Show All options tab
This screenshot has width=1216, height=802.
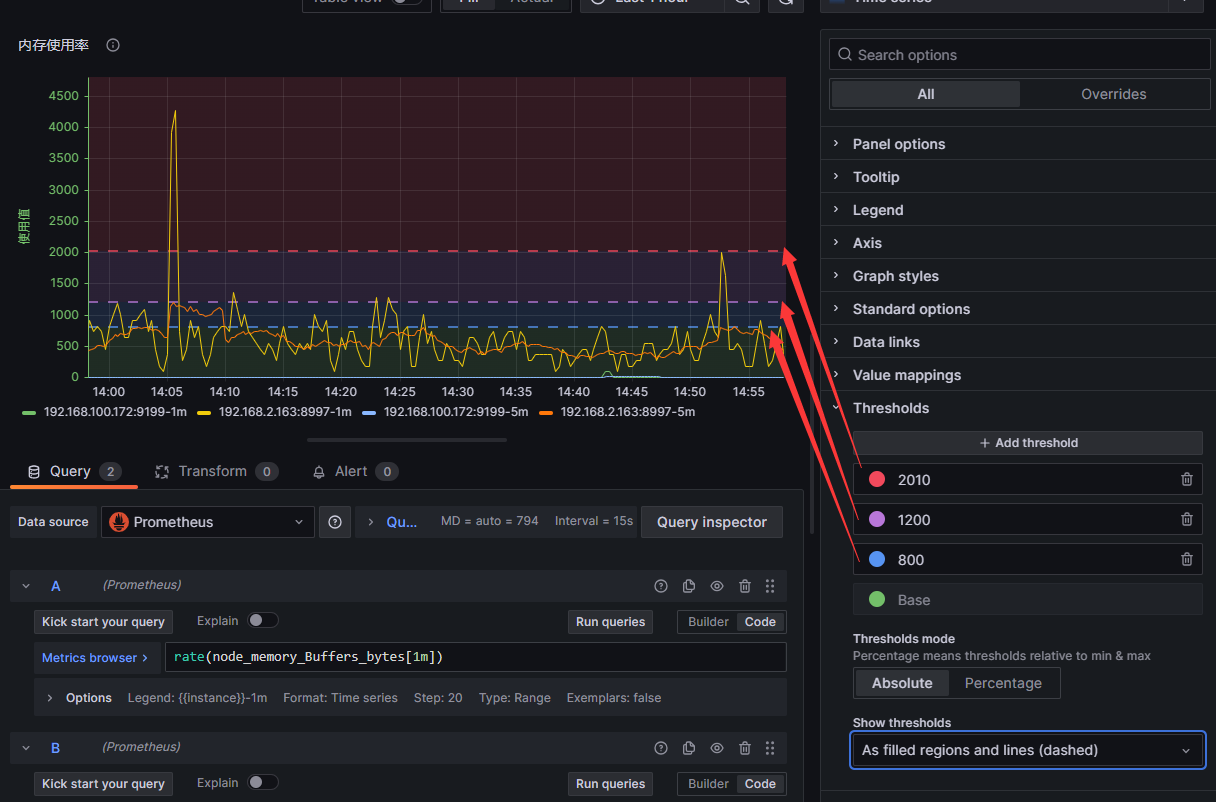coord(926,94)
